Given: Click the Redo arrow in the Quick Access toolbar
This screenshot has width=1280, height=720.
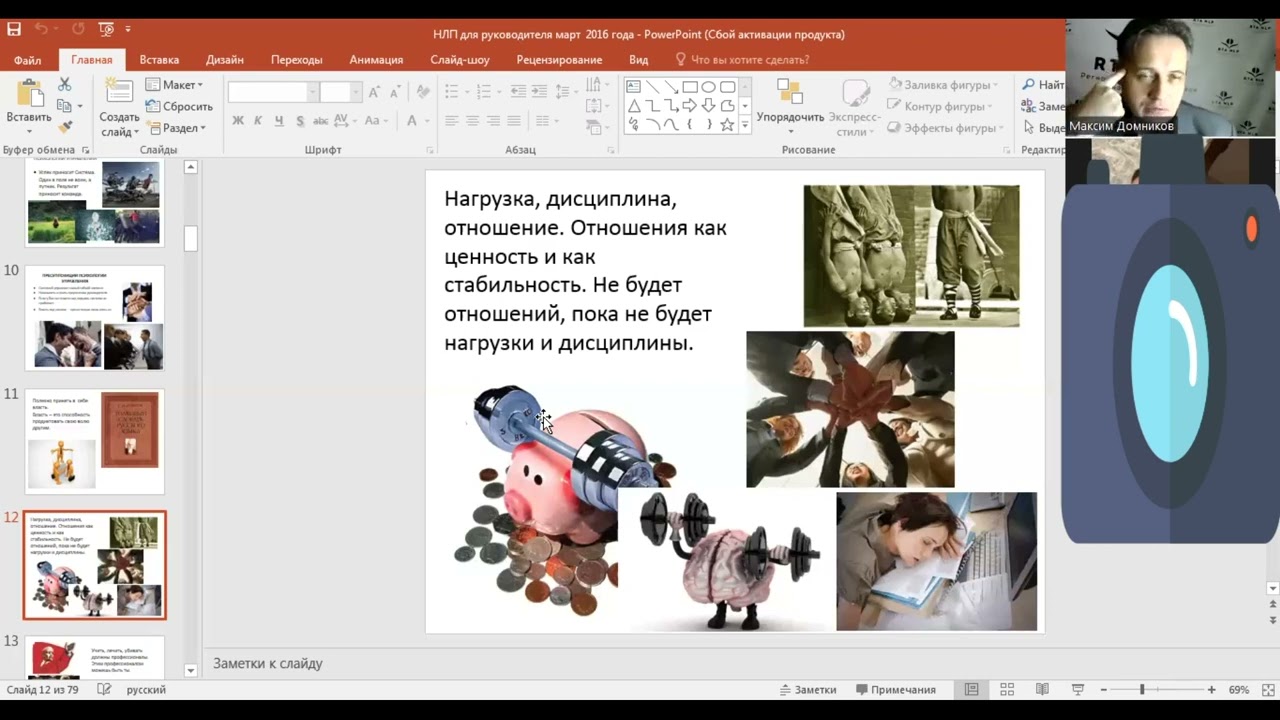Looking at the screenshot, I should pyautogui.click(x=78, y=29).
